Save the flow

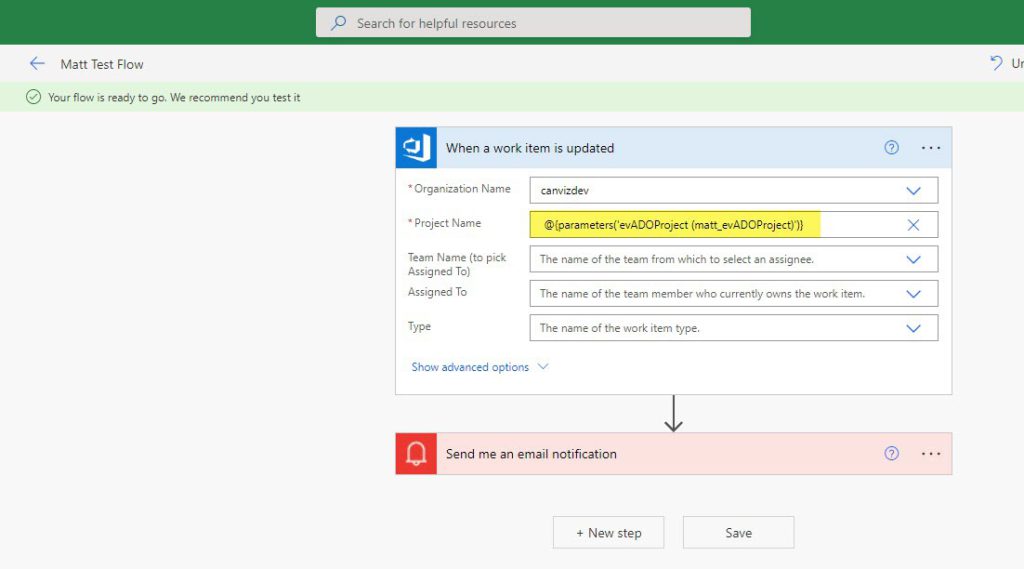[x=739, y=533]
